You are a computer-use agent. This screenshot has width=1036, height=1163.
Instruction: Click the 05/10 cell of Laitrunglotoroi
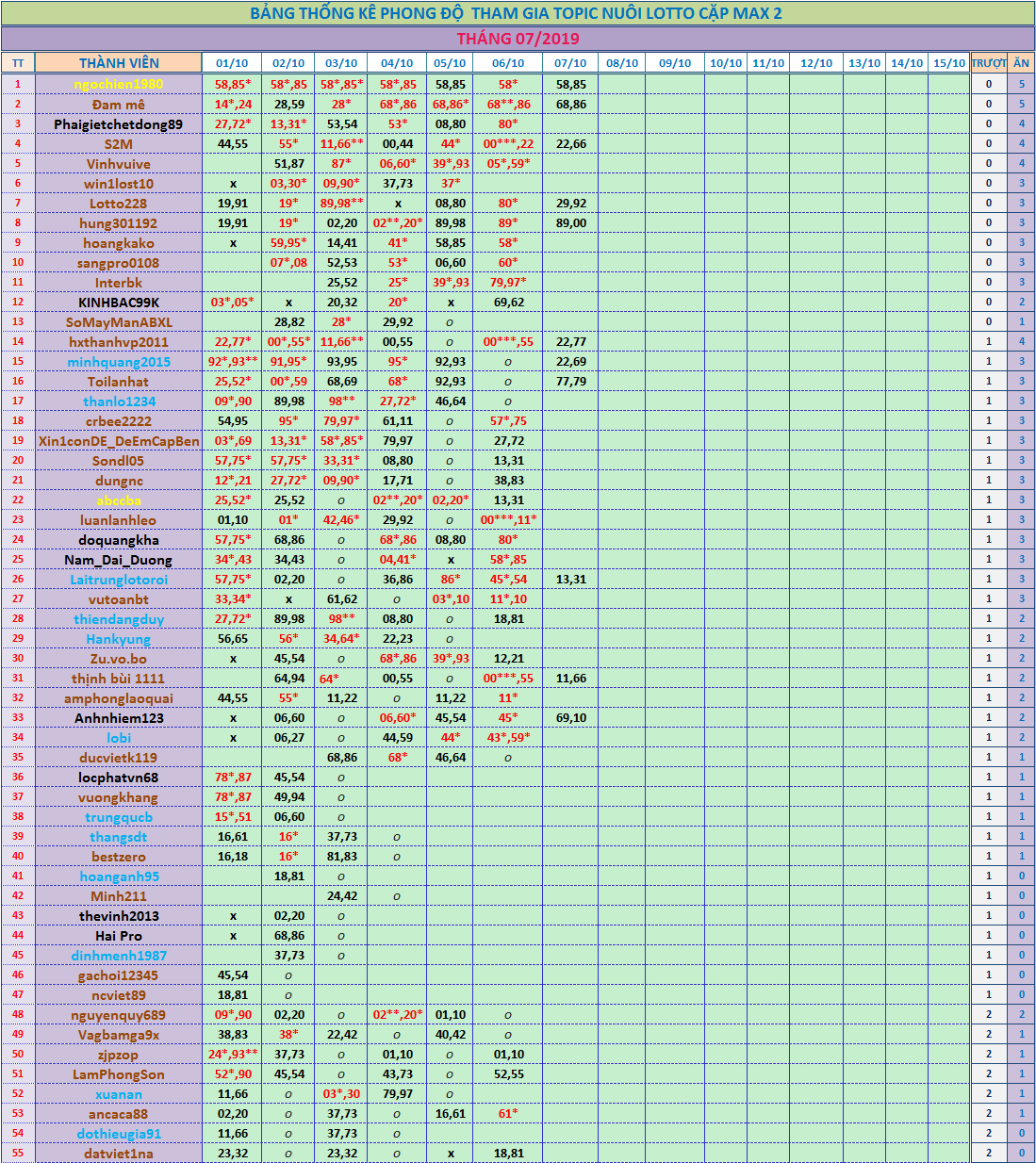click(451, 579)
